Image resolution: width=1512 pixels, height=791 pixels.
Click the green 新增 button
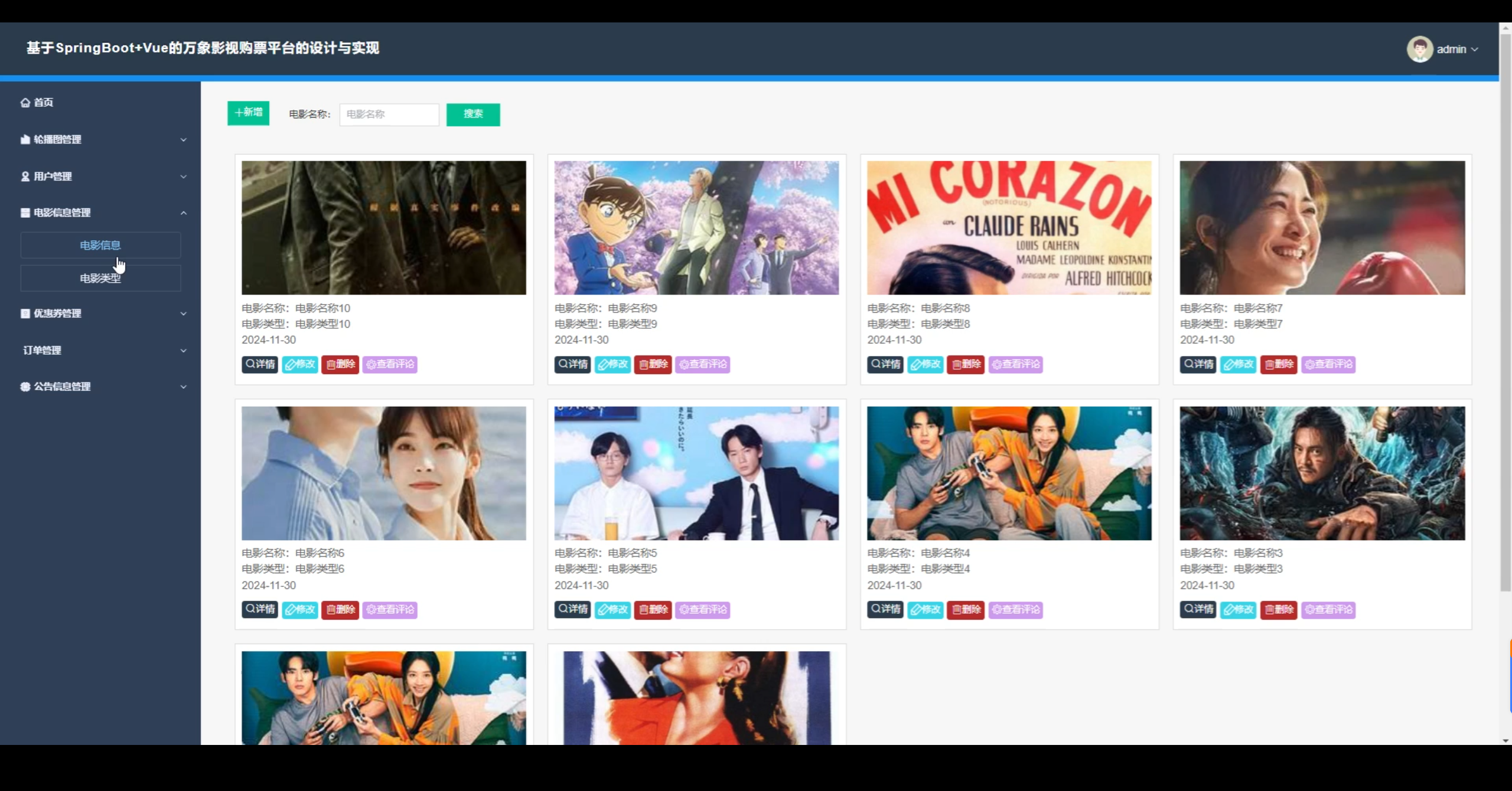point(248,113)
